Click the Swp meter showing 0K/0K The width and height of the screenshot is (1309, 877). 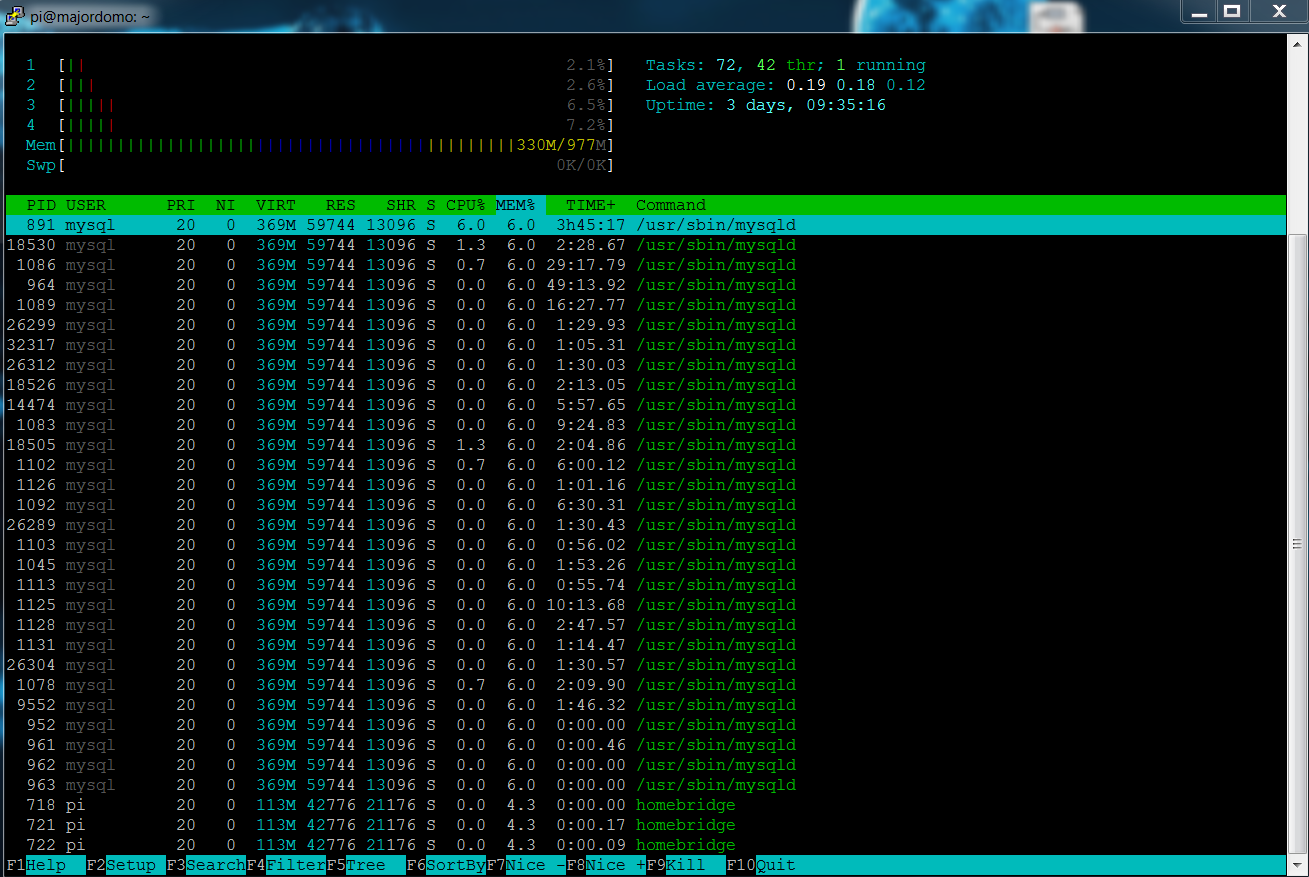(320, 165)
